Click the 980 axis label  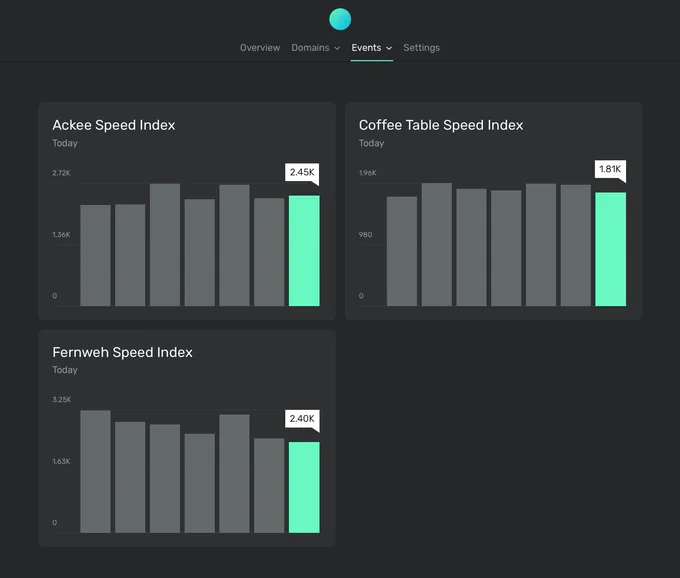point(365,235)
